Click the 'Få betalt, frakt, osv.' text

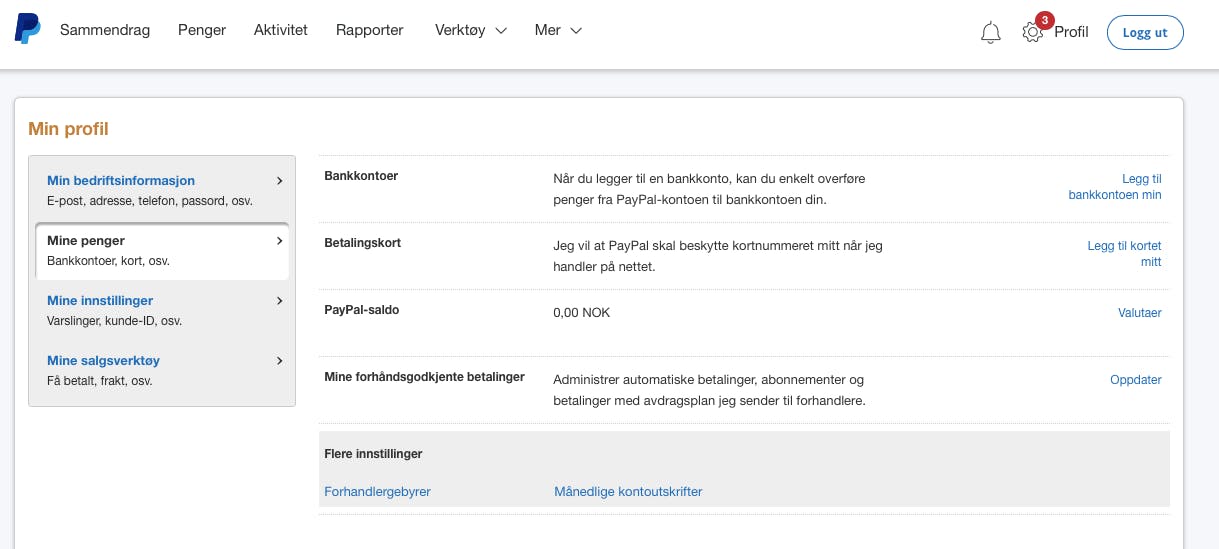click(x=100, y=381)
